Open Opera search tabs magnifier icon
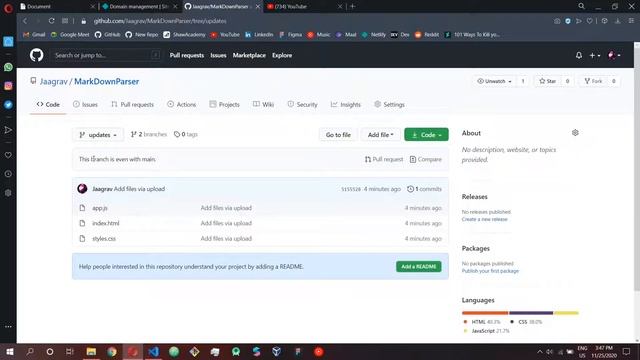The image size is (640, 360). click(581, 6)
